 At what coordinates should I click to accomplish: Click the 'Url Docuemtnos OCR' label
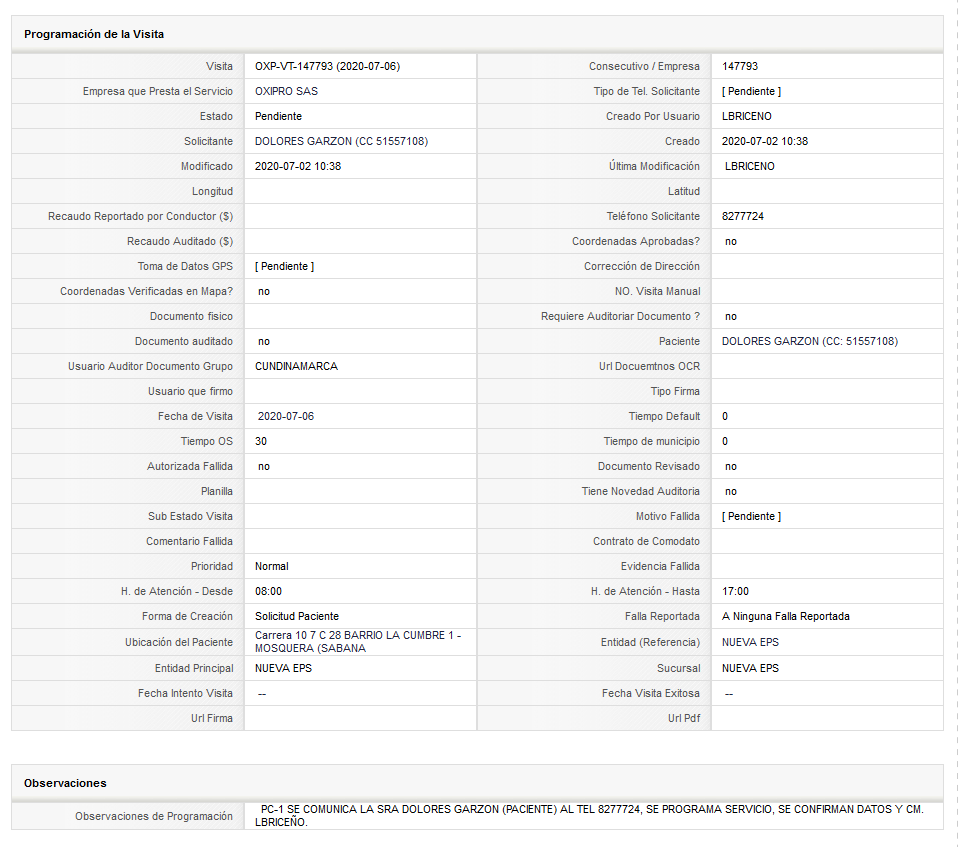click(649, 367)
